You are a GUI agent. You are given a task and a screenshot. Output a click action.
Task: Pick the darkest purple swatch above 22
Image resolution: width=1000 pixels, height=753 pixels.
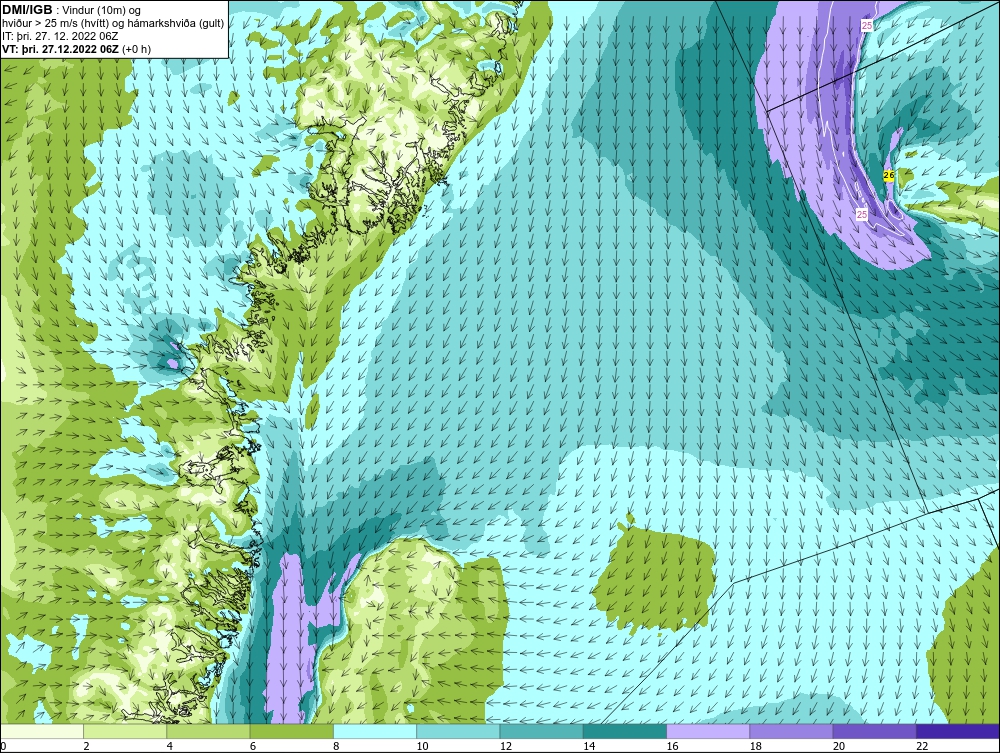(x=958, y=731)
